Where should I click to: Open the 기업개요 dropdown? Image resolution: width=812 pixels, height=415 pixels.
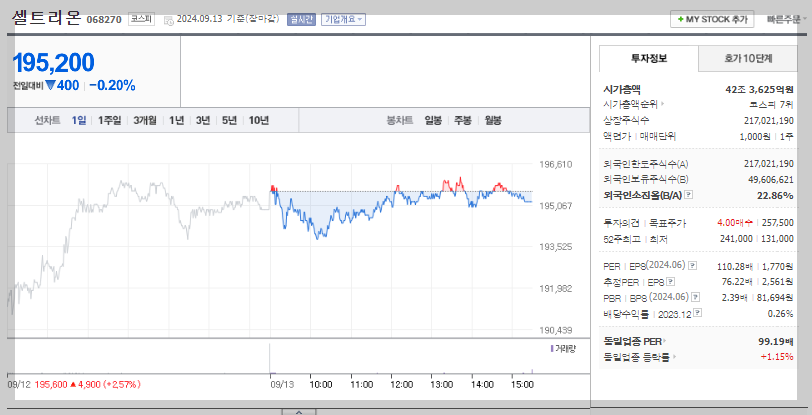click(343, 19)
